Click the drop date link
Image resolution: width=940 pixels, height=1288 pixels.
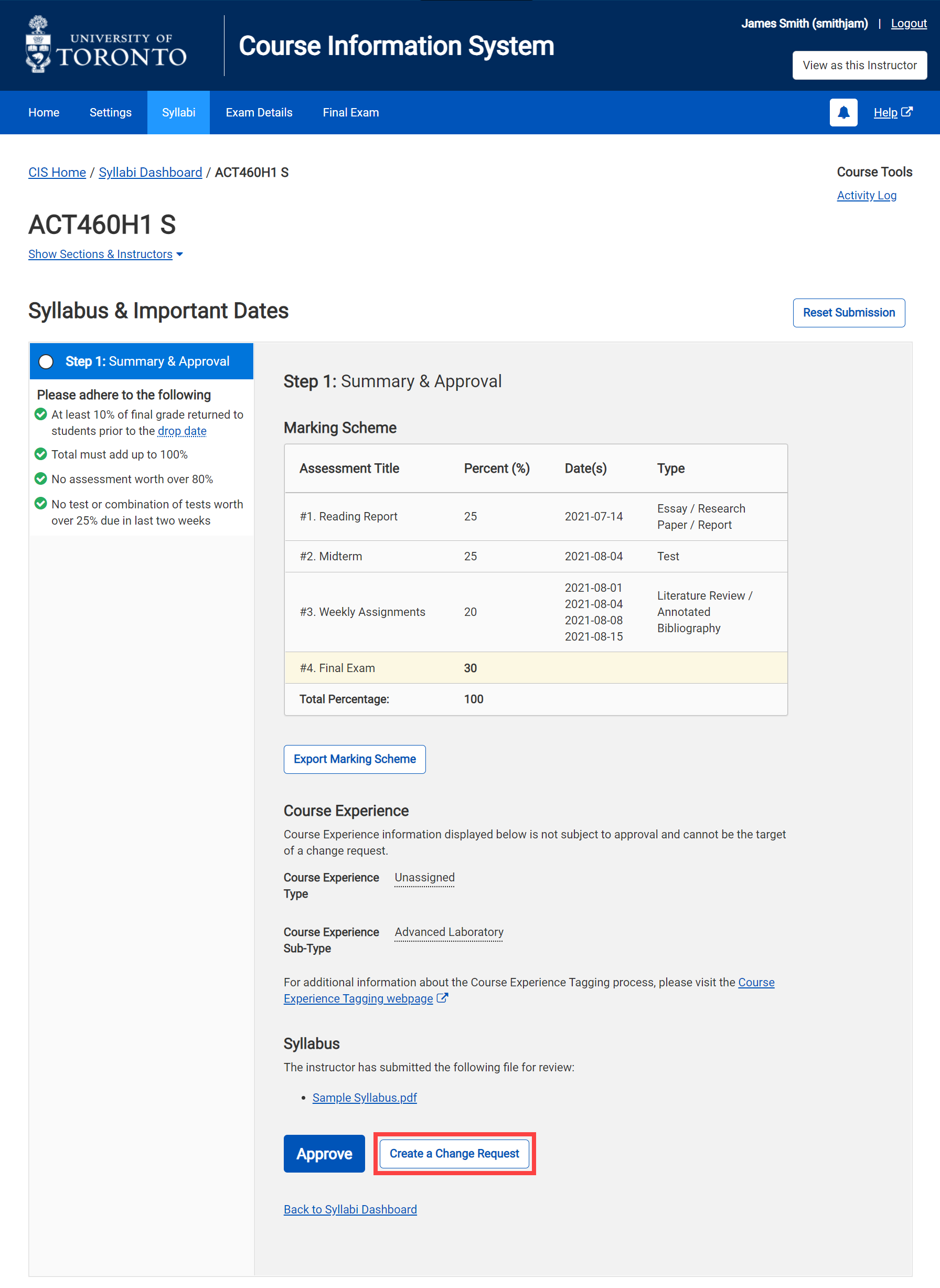[x=181, y=431]
